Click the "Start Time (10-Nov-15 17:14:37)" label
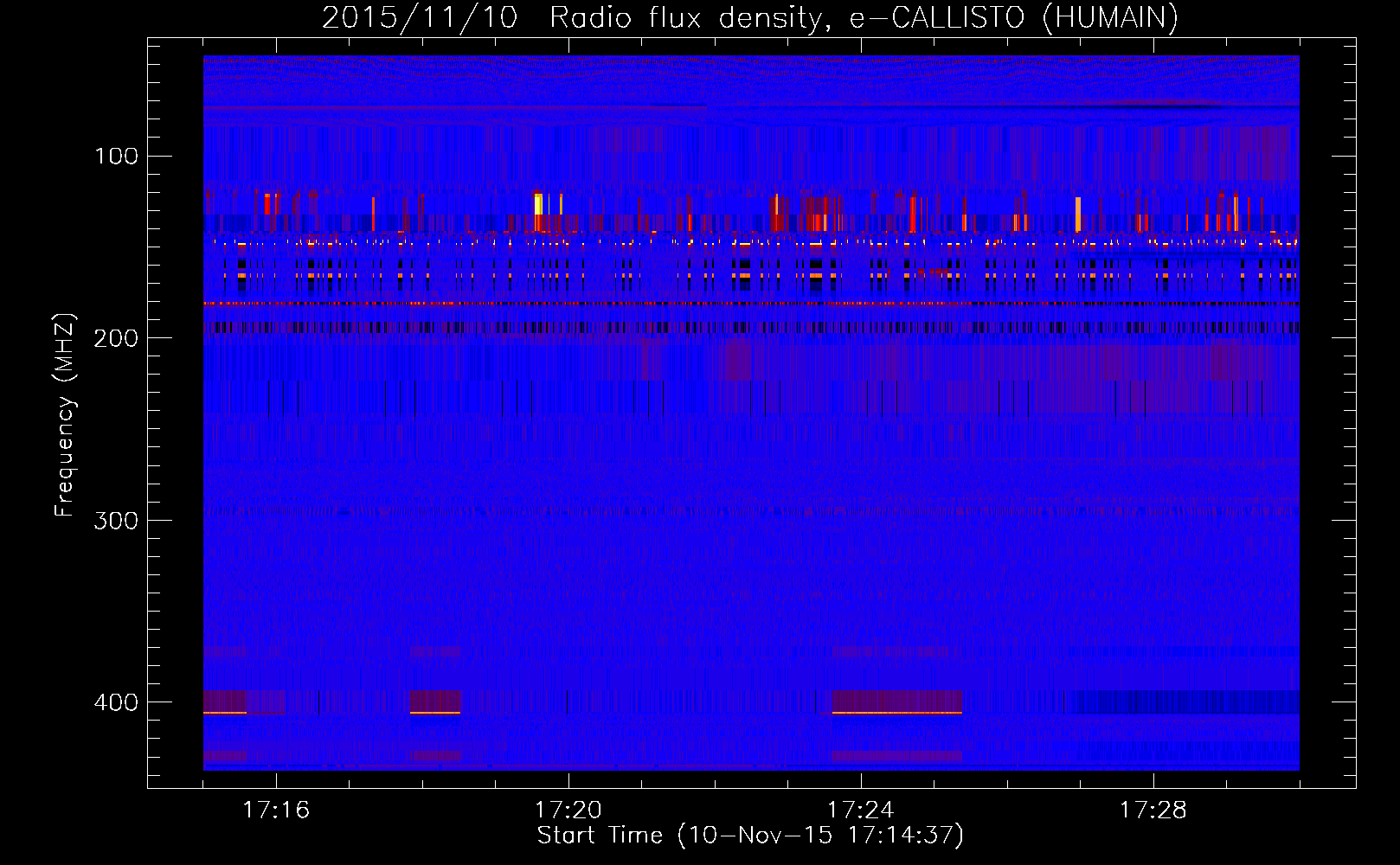The image size is (1400, 865). coord(750,836)
